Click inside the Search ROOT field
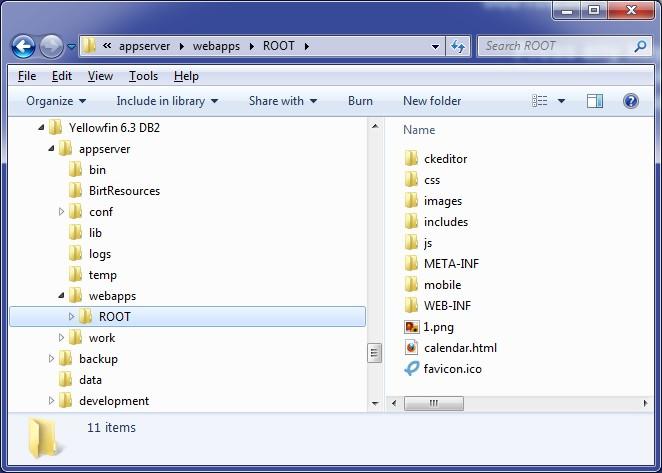The width and height of the screenshot is (662, 473). click(555, 46)
